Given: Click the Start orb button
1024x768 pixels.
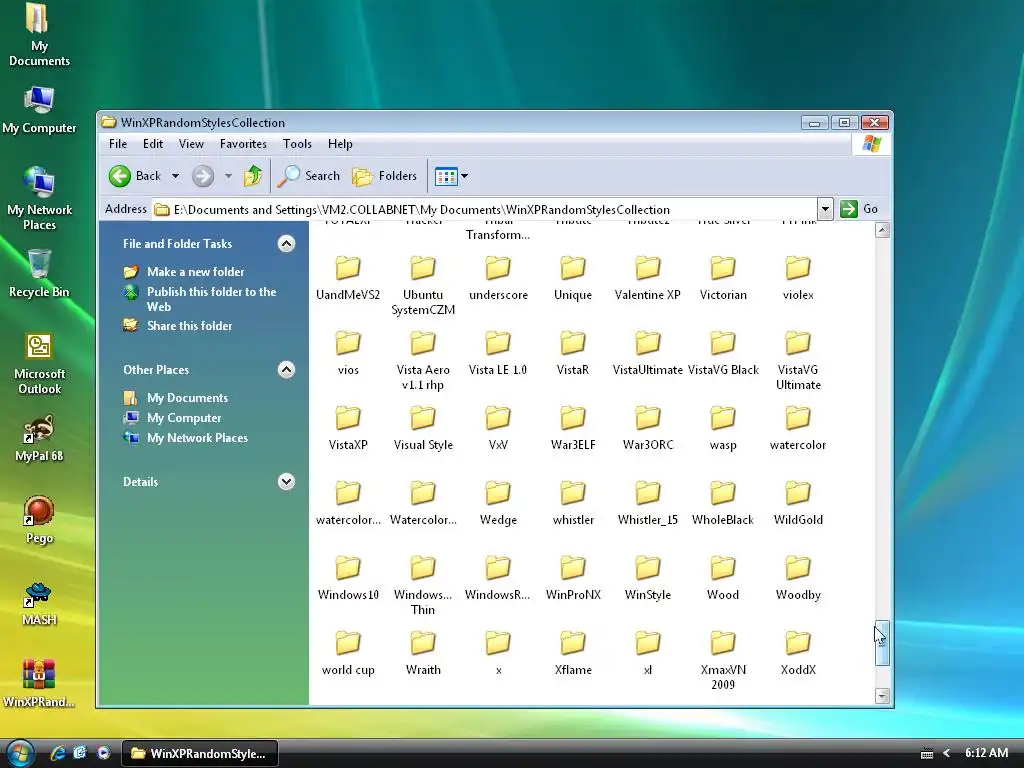Looking at the screenshot, I should point(20,753).
